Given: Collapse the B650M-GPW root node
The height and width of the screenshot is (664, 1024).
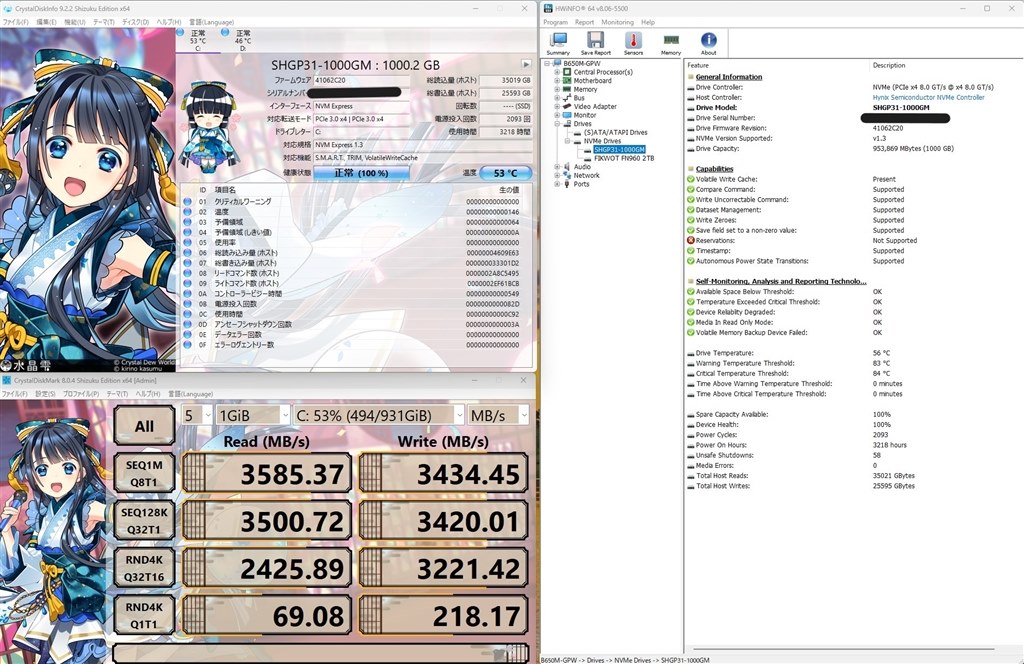Looking at the screenshot, I should (x=547, y=63).
